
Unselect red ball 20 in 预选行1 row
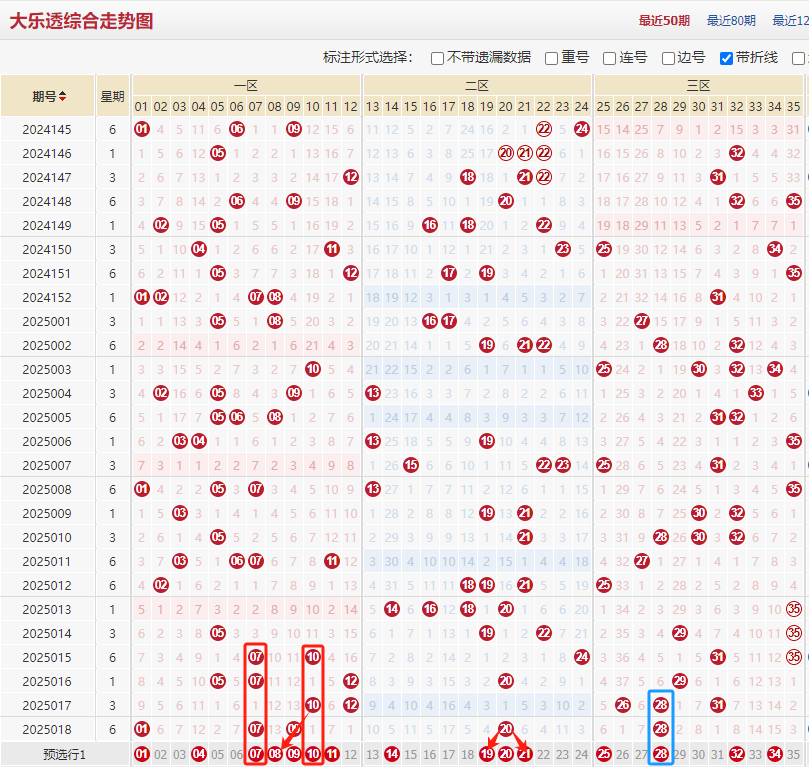pyautogui.click(x=506, y=755)
